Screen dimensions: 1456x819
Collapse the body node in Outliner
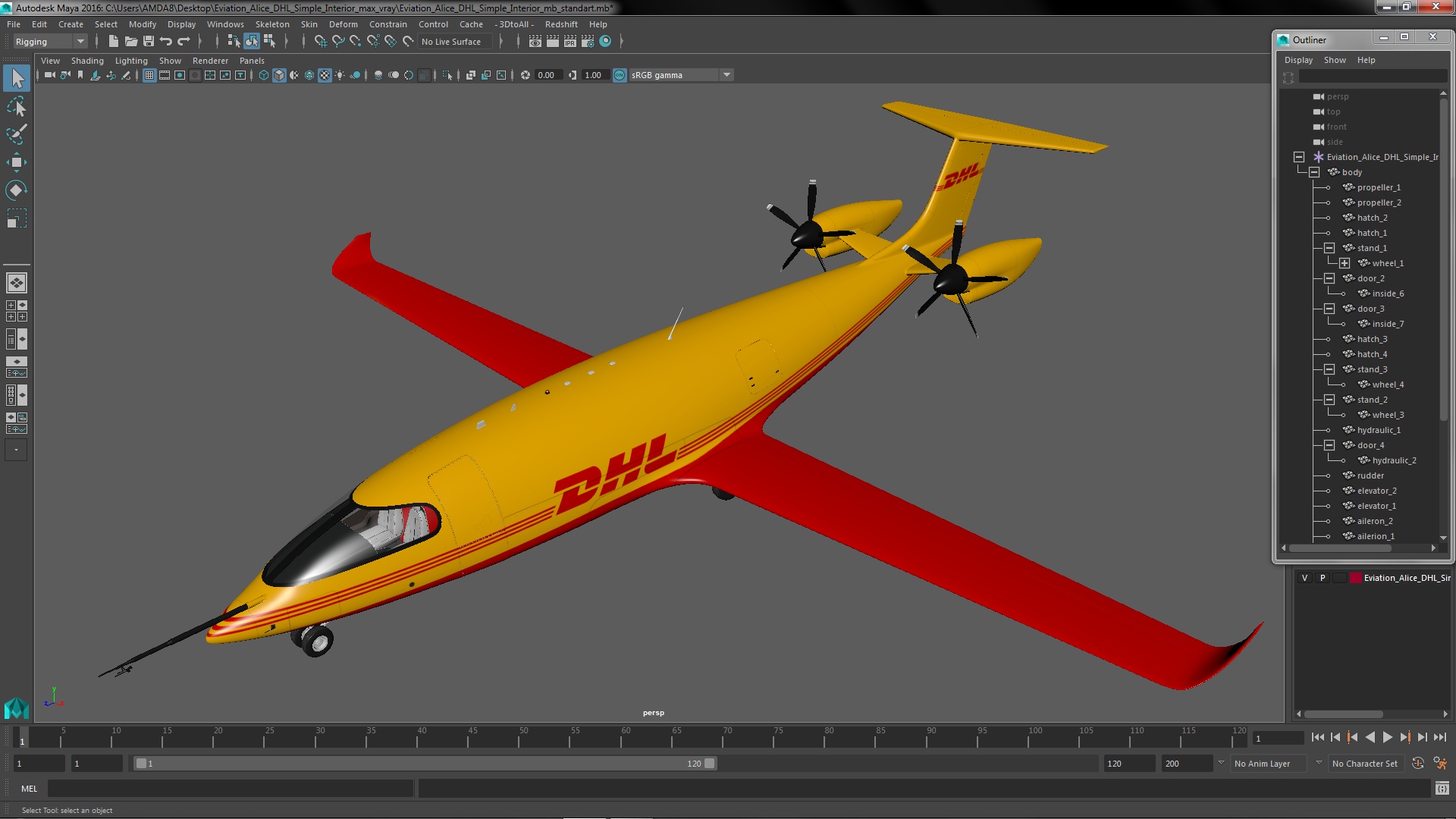[x=1314, y=172]
